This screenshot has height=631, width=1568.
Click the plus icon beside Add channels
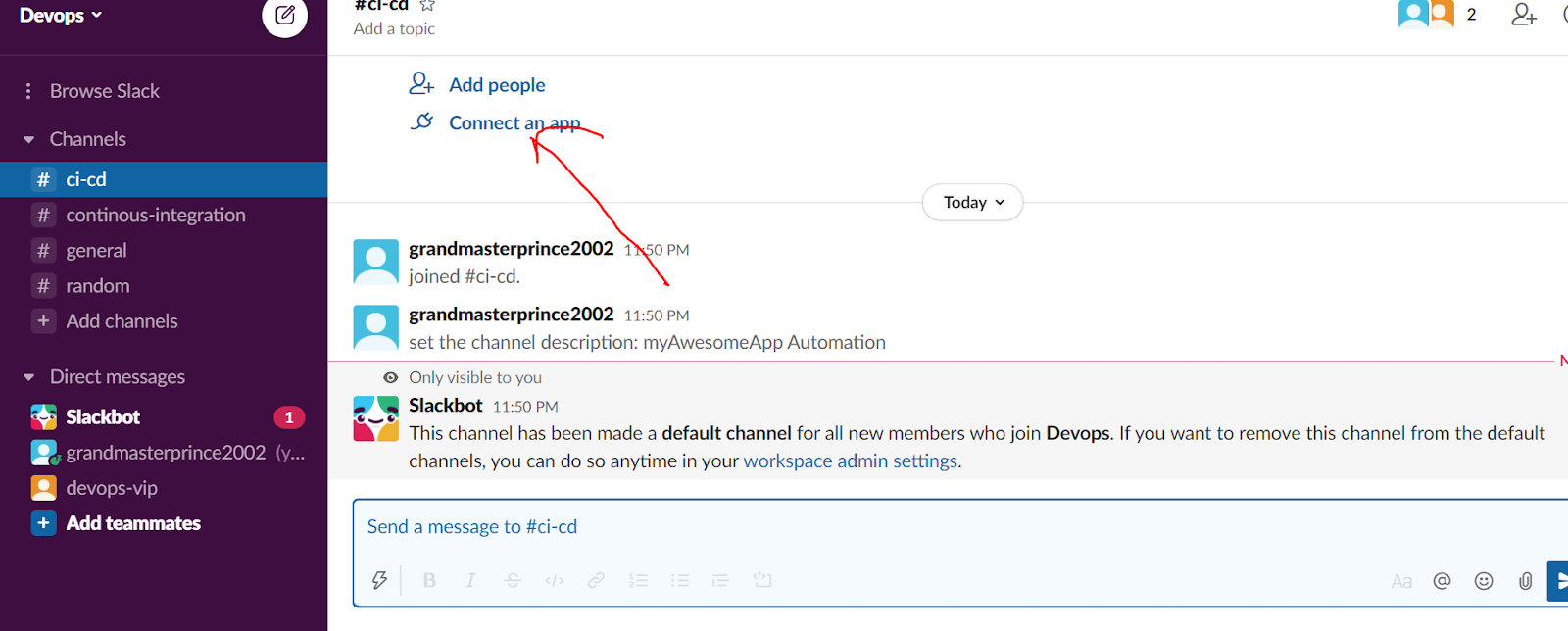click(43, 320)
